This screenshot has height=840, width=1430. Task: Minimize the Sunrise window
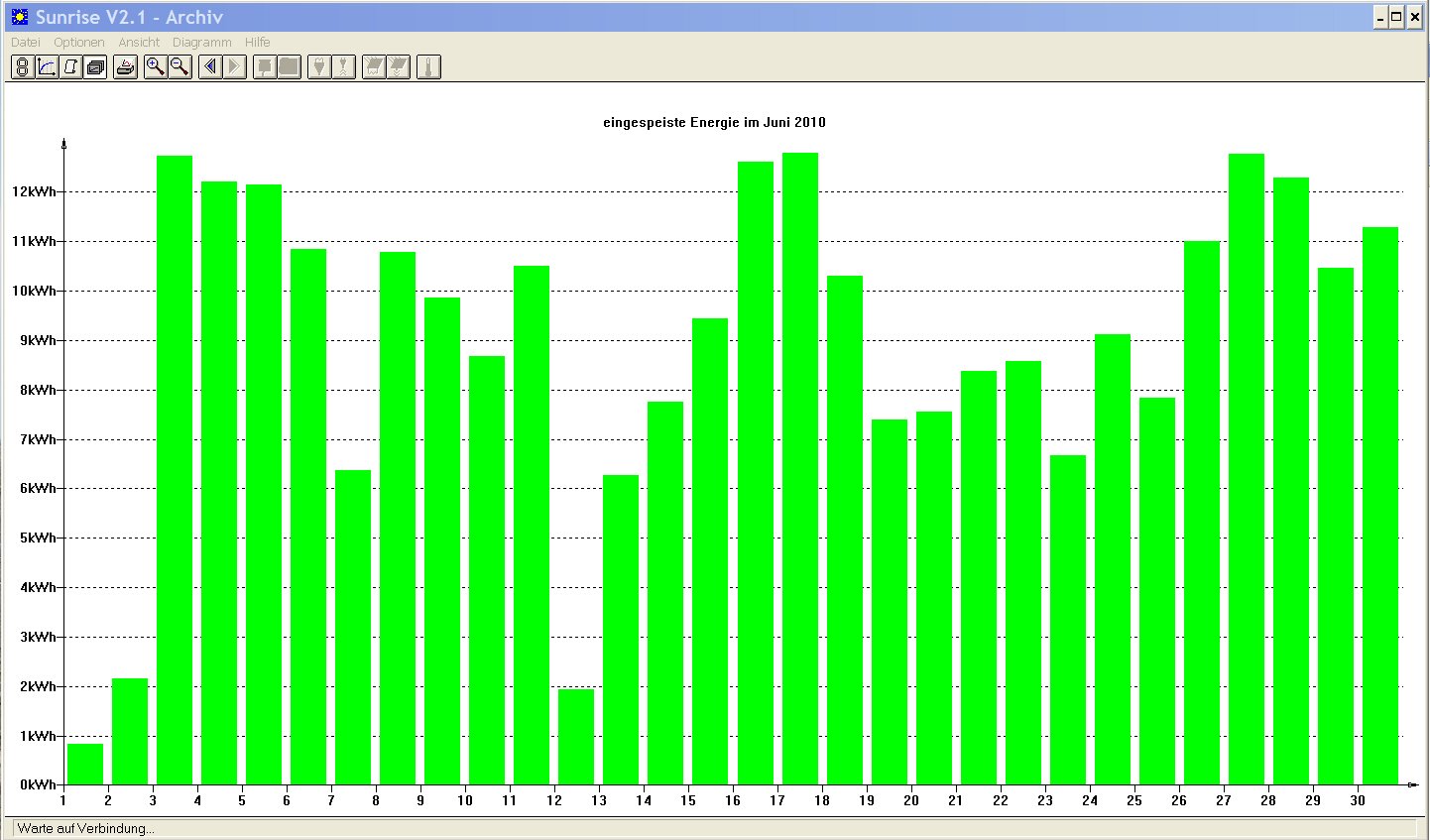click(x=1380, y=17)
